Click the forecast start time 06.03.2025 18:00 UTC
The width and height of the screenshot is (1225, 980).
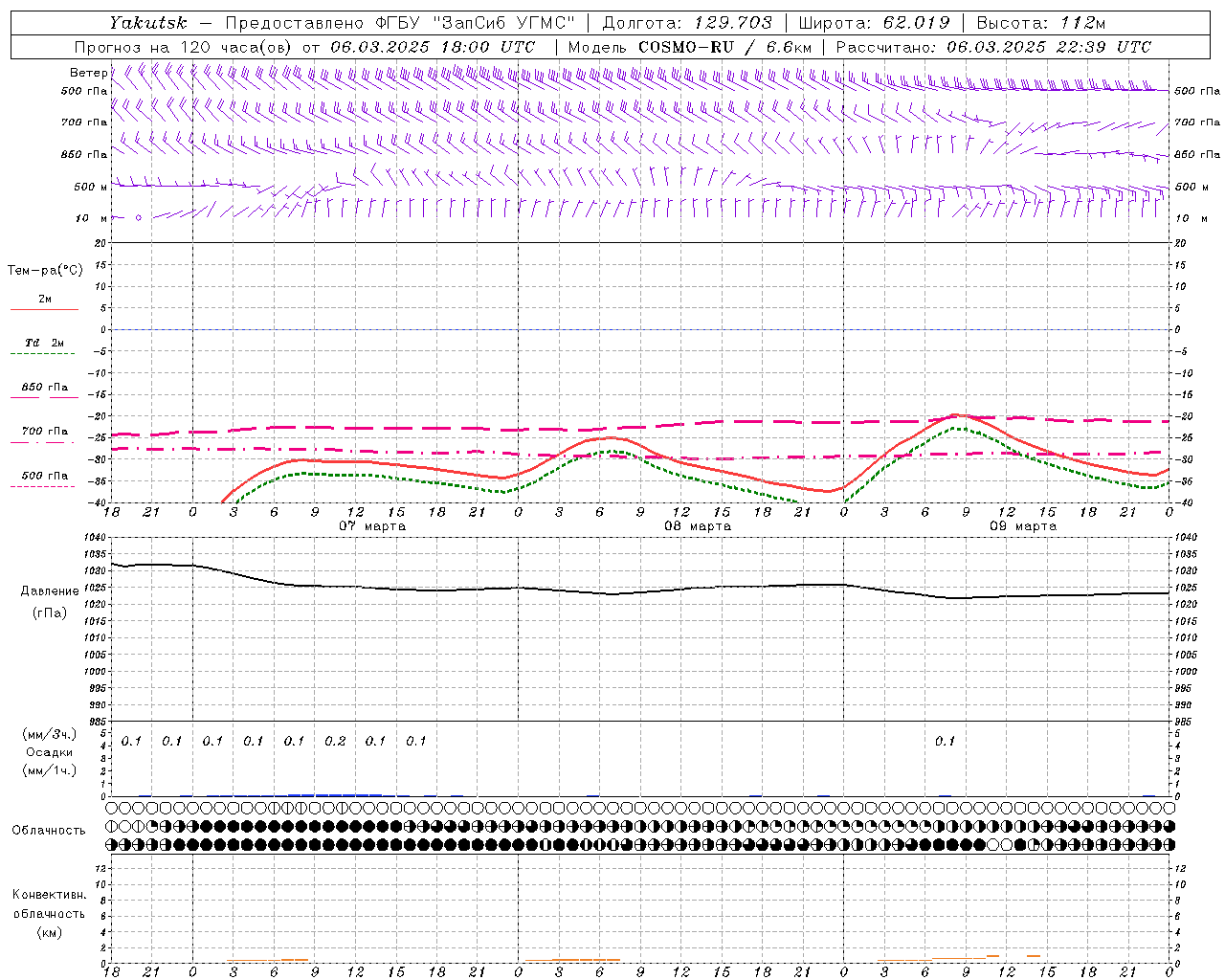point(433,47)
